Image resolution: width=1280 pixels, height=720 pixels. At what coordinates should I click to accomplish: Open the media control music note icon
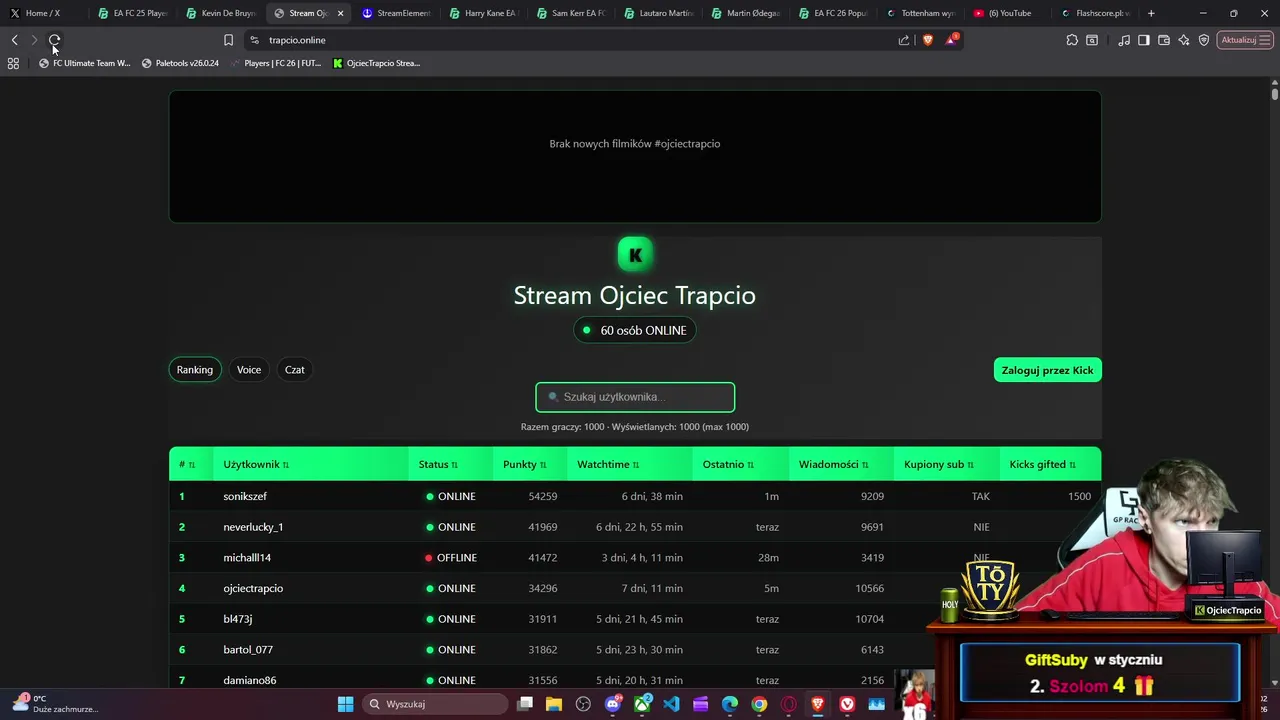pos(1124,40)
